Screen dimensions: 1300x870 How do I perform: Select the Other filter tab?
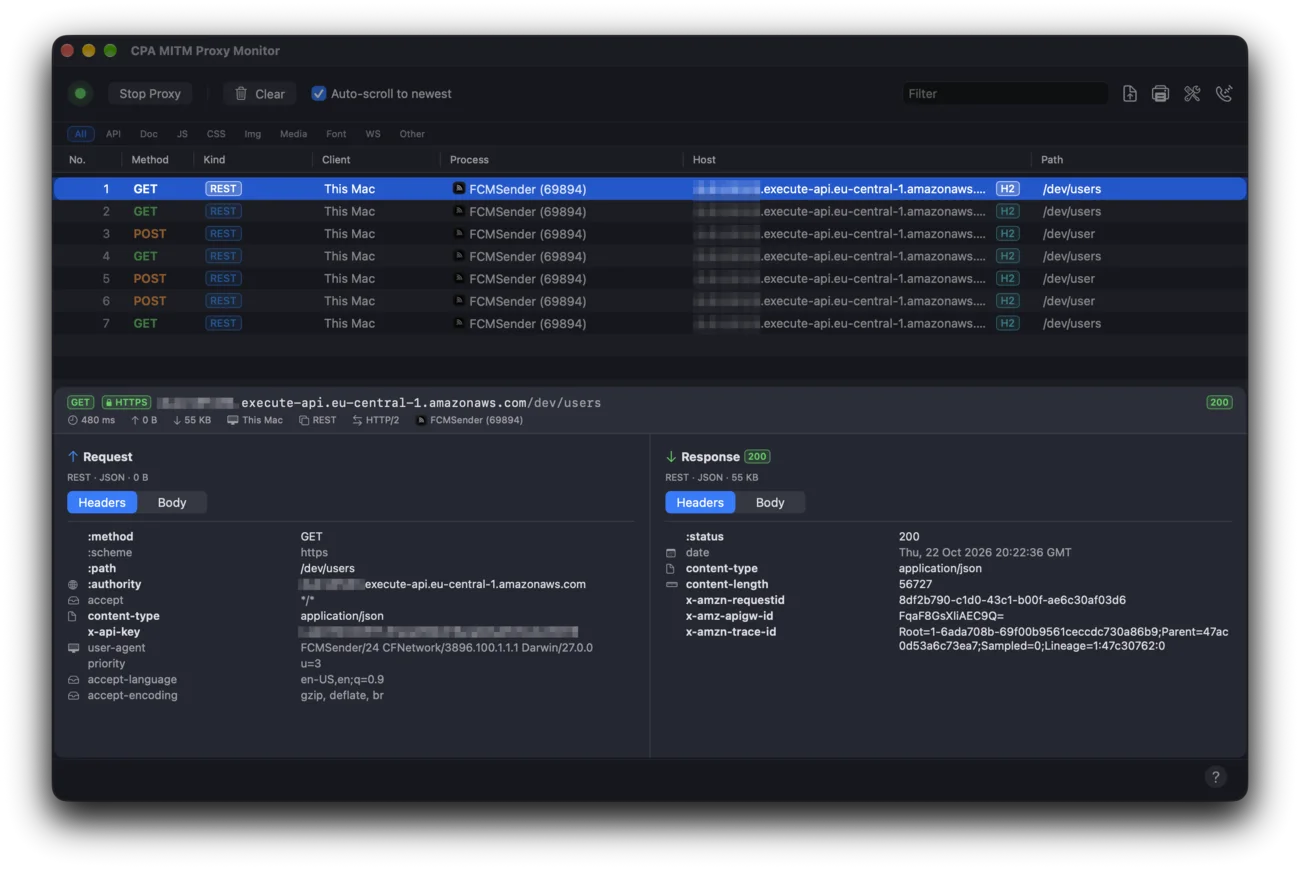412,134
